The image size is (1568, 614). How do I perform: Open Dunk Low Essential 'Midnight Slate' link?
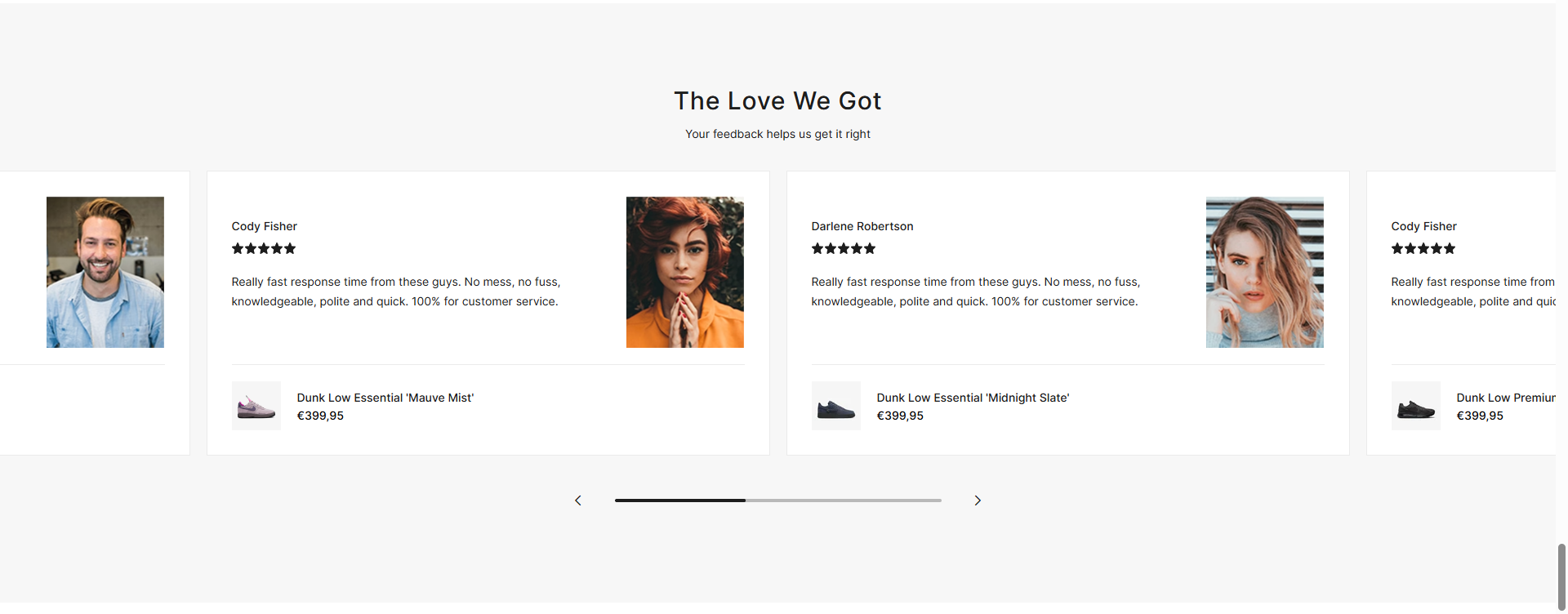pos(973,398)
